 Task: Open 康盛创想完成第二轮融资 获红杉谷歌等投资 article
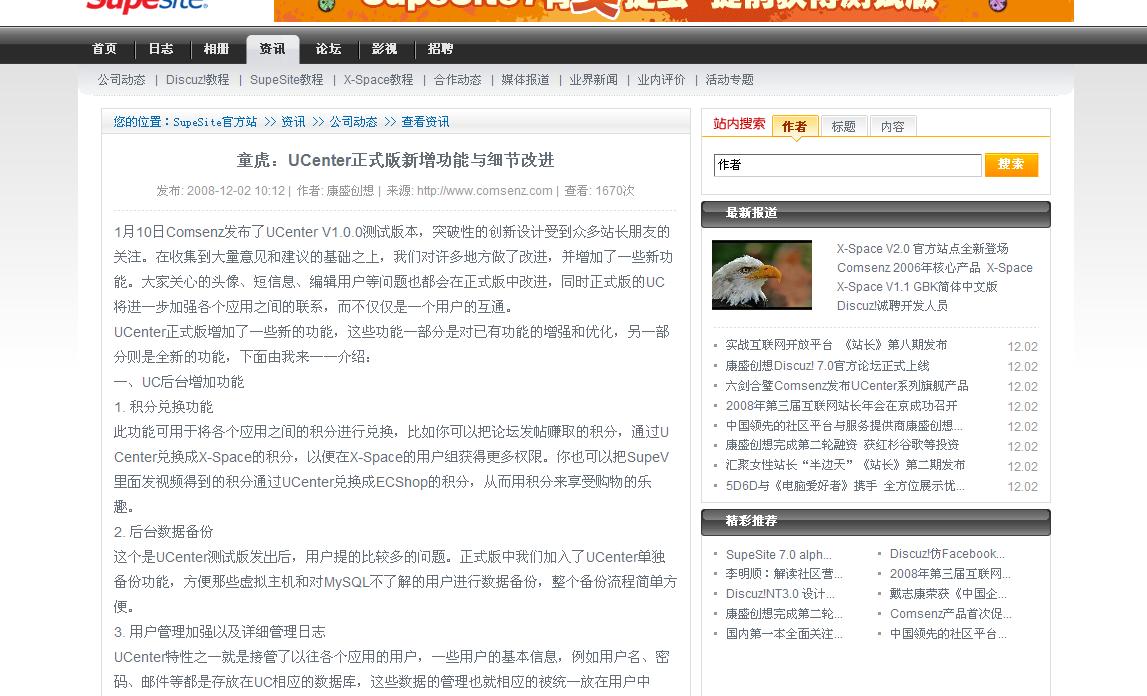pos(842,445)
